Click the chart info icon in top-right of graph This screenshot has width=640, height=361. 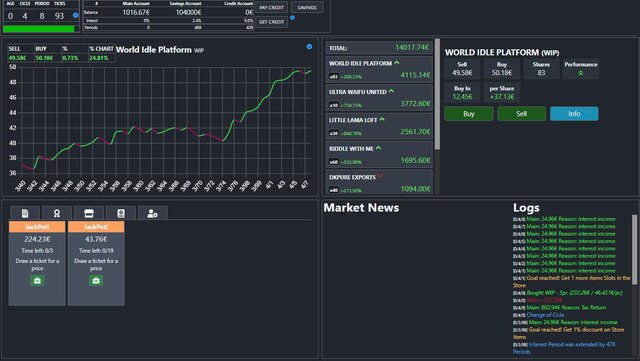coord(309,47)
